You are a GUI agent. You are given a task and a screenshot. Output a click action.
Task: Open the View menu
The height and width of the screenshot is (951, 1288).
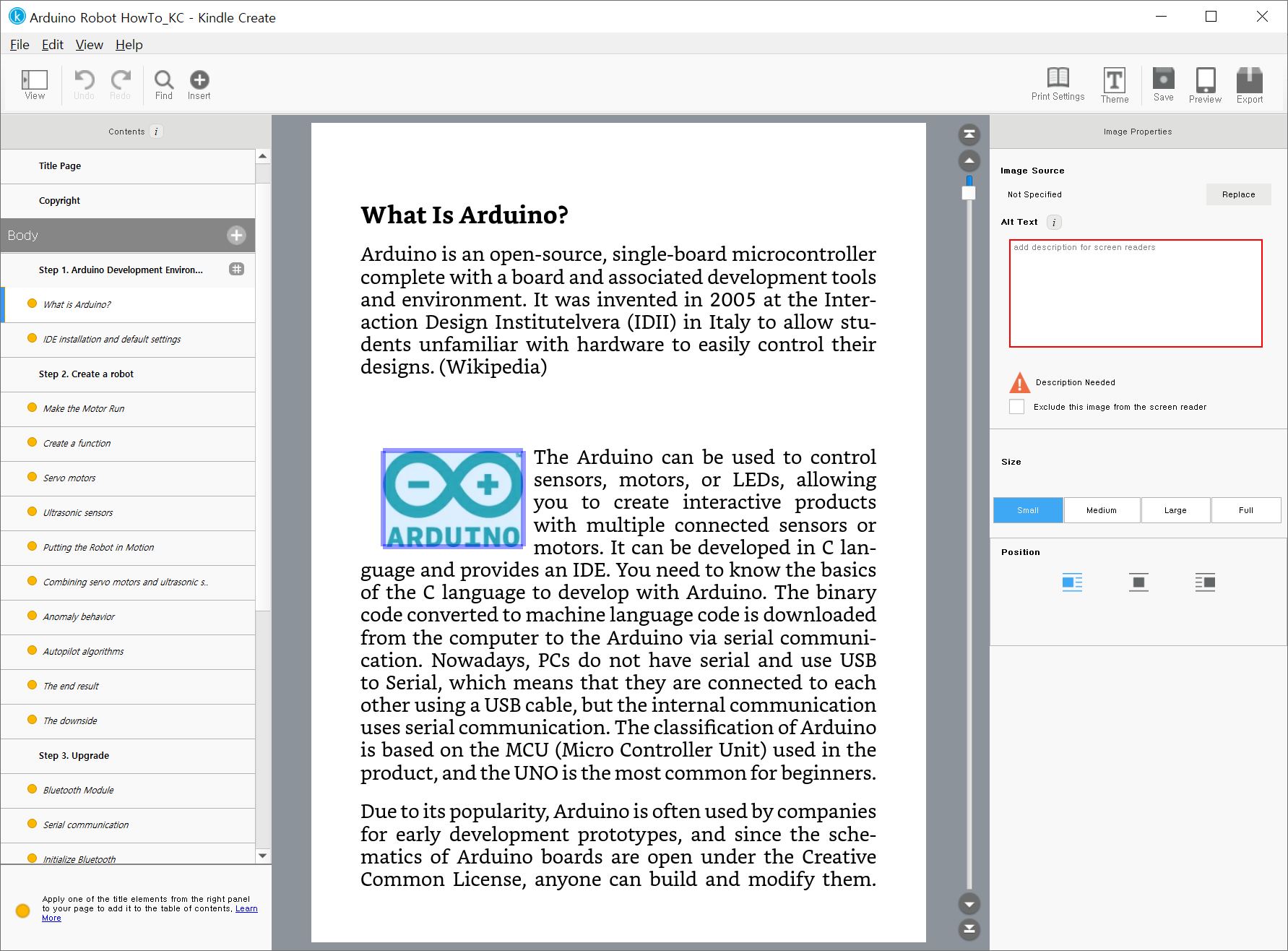tap(90, 45)
